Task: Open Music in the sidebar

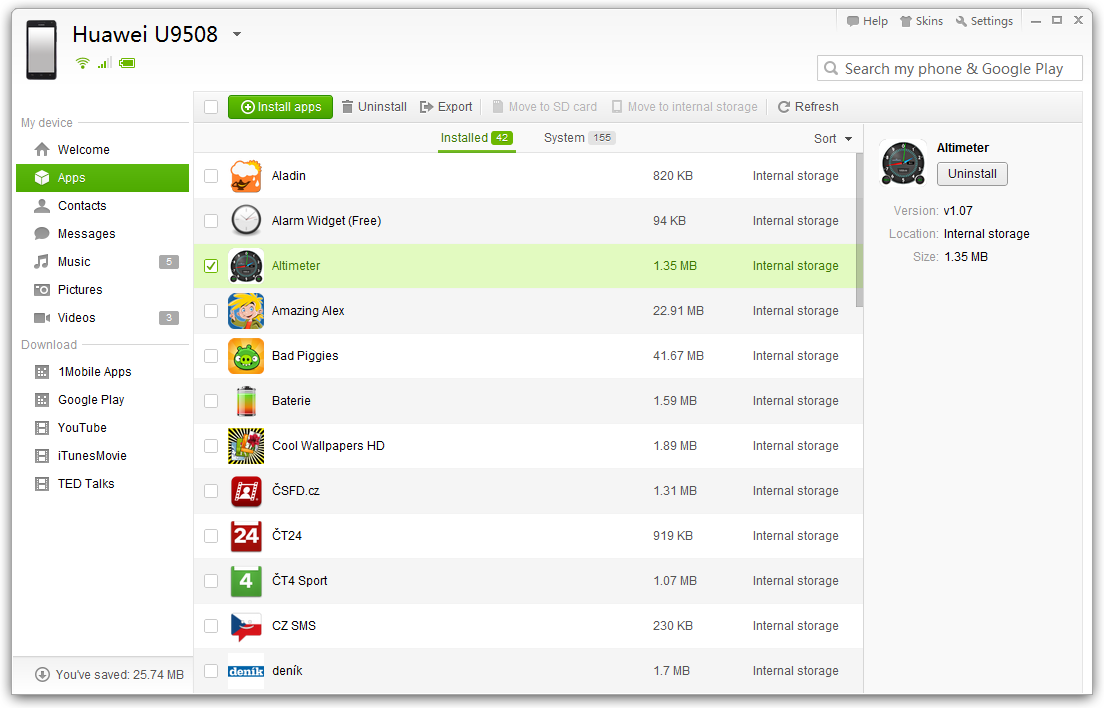Action: 103,262
